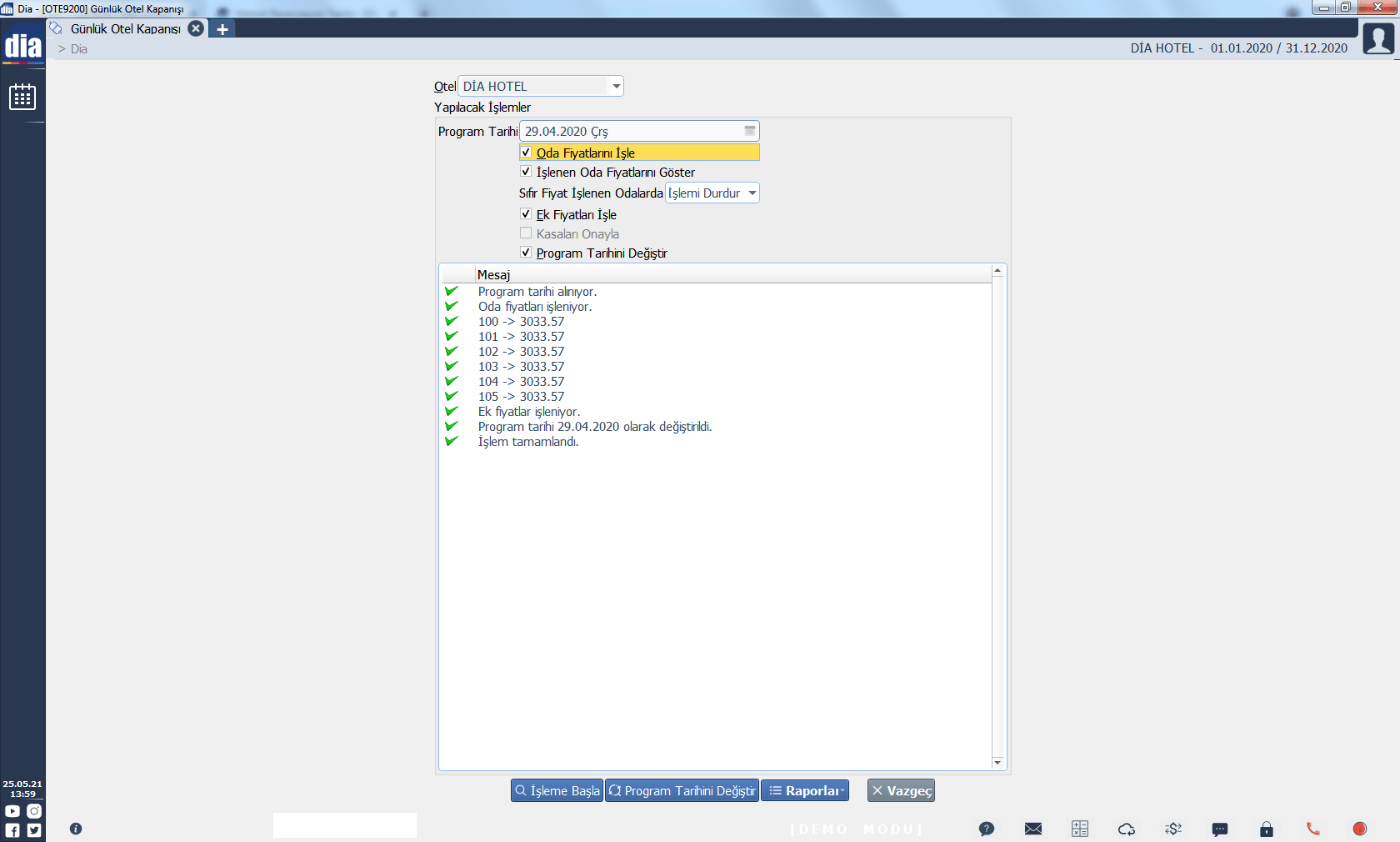Toggle Program Tarihini Değiştir checkbox
This screenshot has width=1400, height=842.
pyautogui.click(x=526, y=253)
